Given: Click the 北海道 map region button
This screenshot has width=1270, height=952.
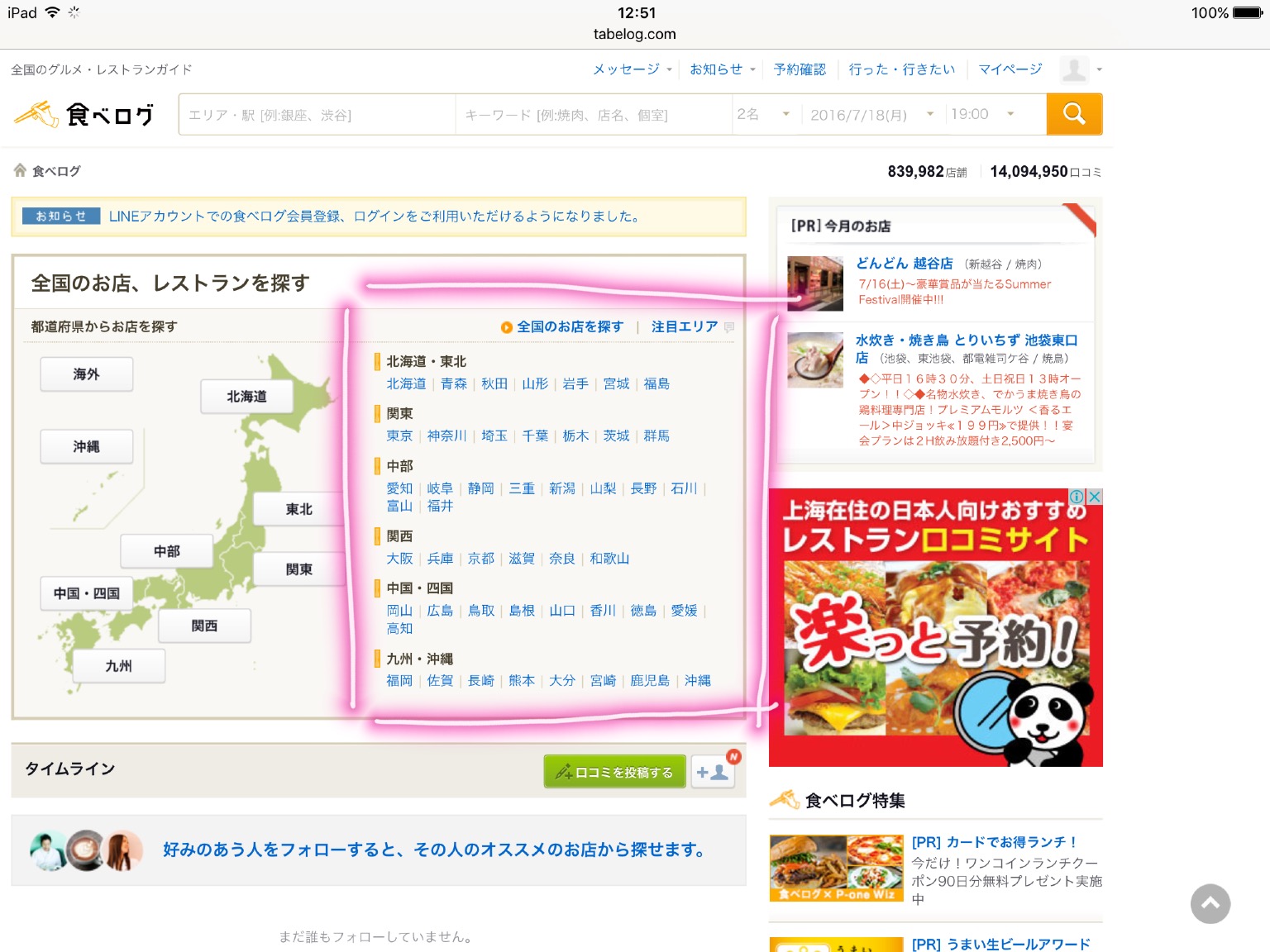Looking at the screenshot, I should pyautogui.click(x=246, y=397).
